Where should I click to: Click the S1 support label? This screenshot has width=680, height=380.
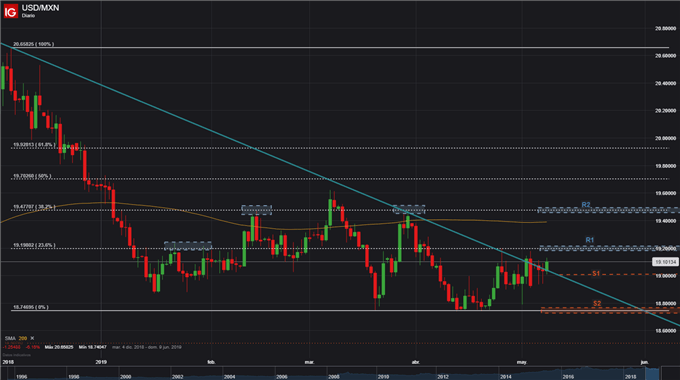pyautogui.click(x=596, y=274)
